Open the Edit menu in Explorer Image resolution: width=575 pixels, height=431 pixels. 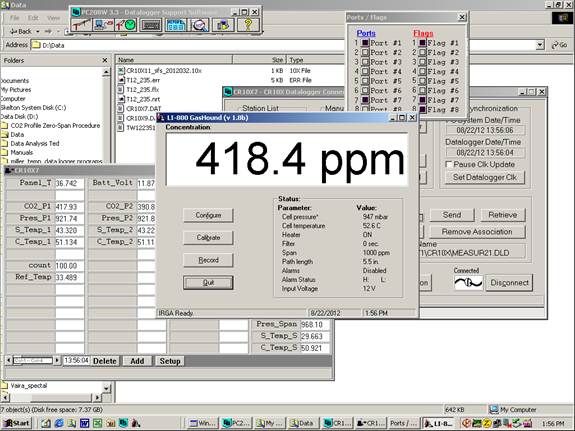pos(33,18)
